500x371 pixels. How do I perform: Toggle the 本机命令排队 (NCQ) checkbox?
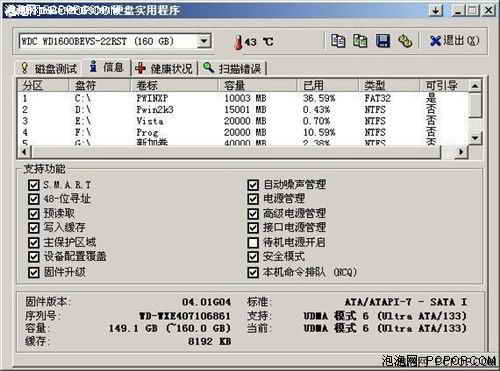pos(253,272)
